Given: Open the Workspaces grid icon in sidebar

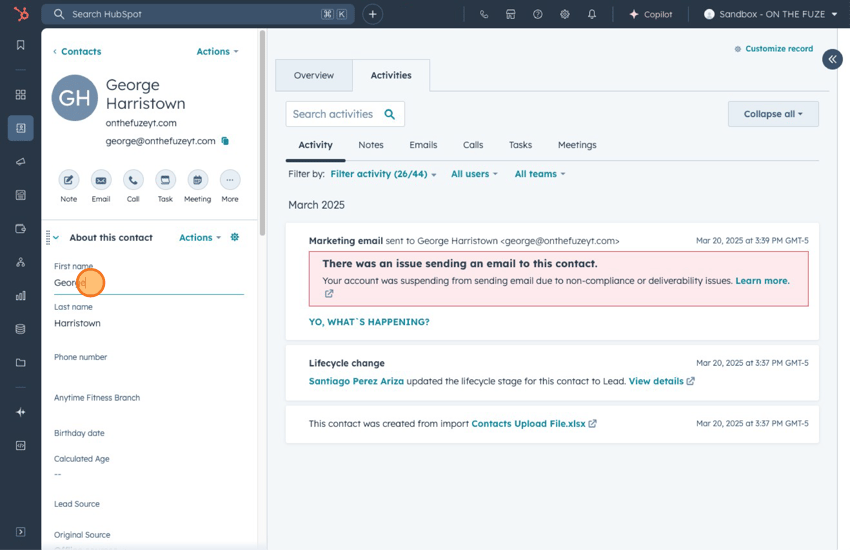Looking at the screenshot, I should [21, 95].
